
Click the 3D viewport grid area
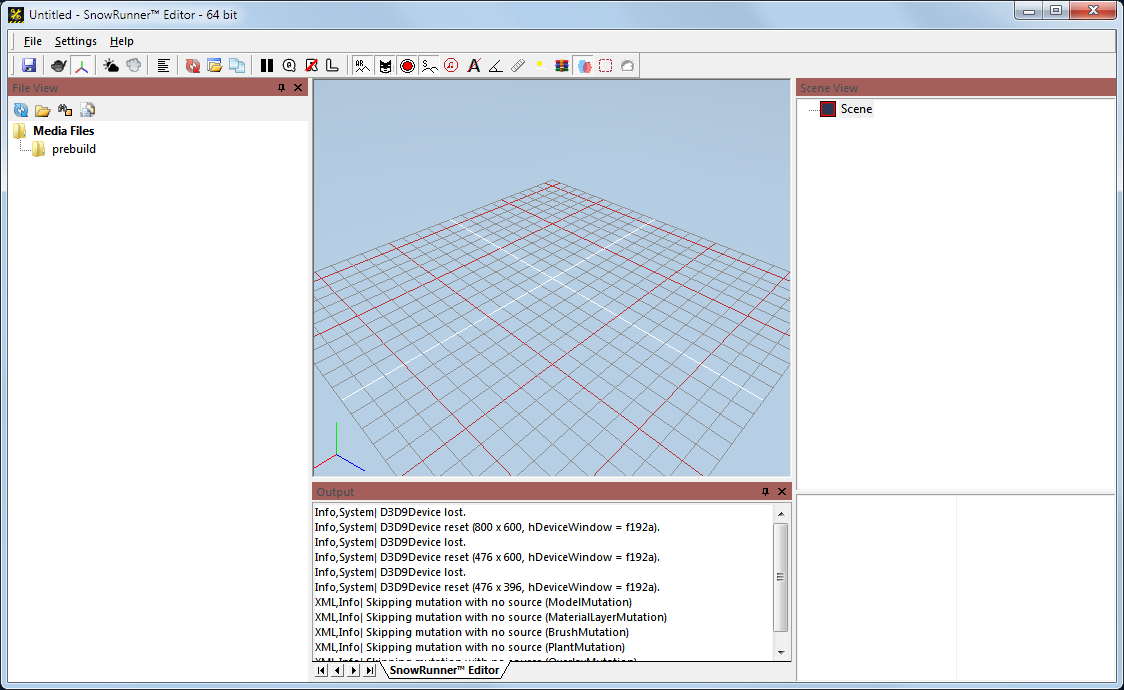pyautogui.click(x=552, y=278)
